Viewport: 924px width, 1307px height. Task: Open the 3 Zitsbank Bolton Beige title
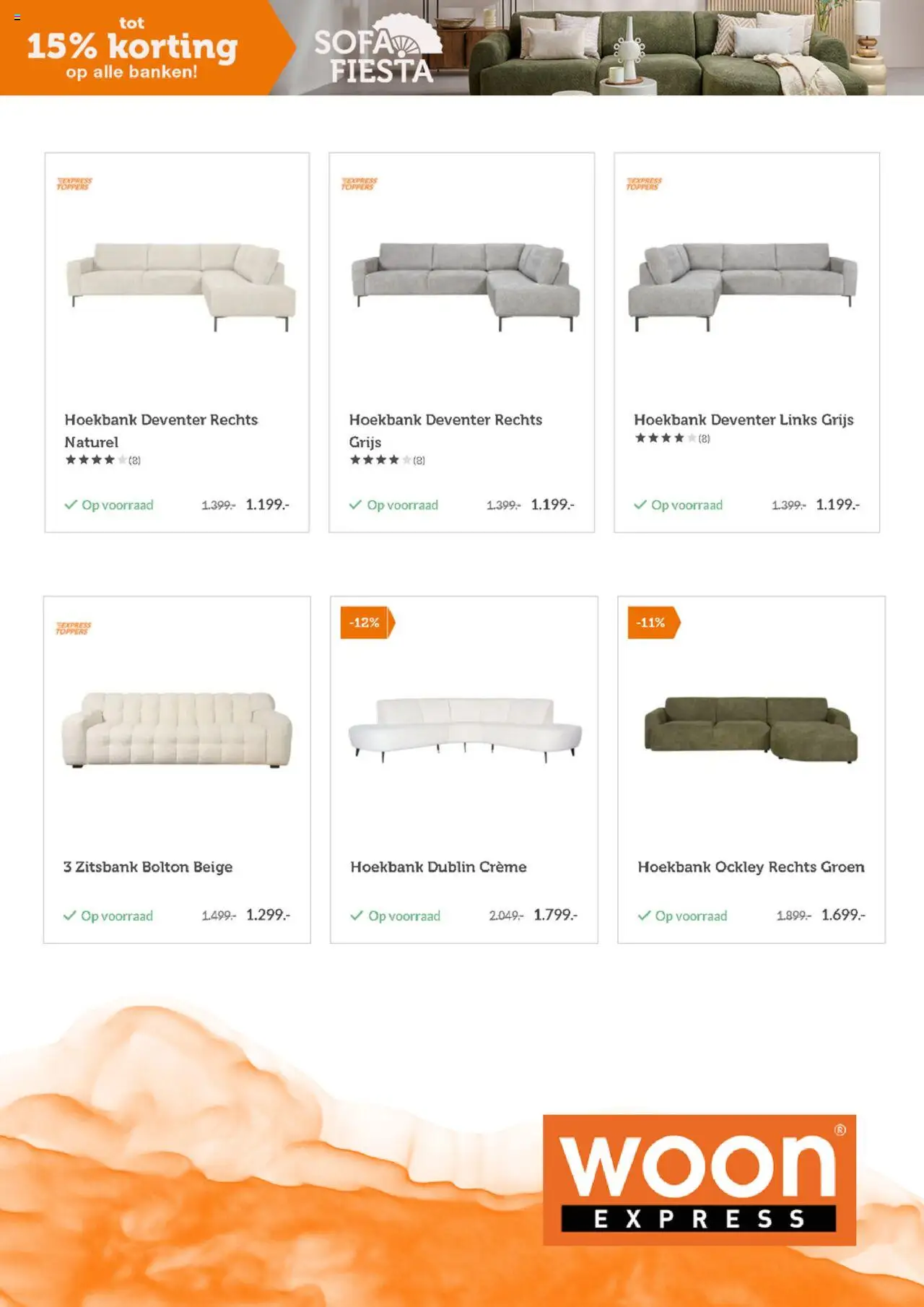coord(148,867)
